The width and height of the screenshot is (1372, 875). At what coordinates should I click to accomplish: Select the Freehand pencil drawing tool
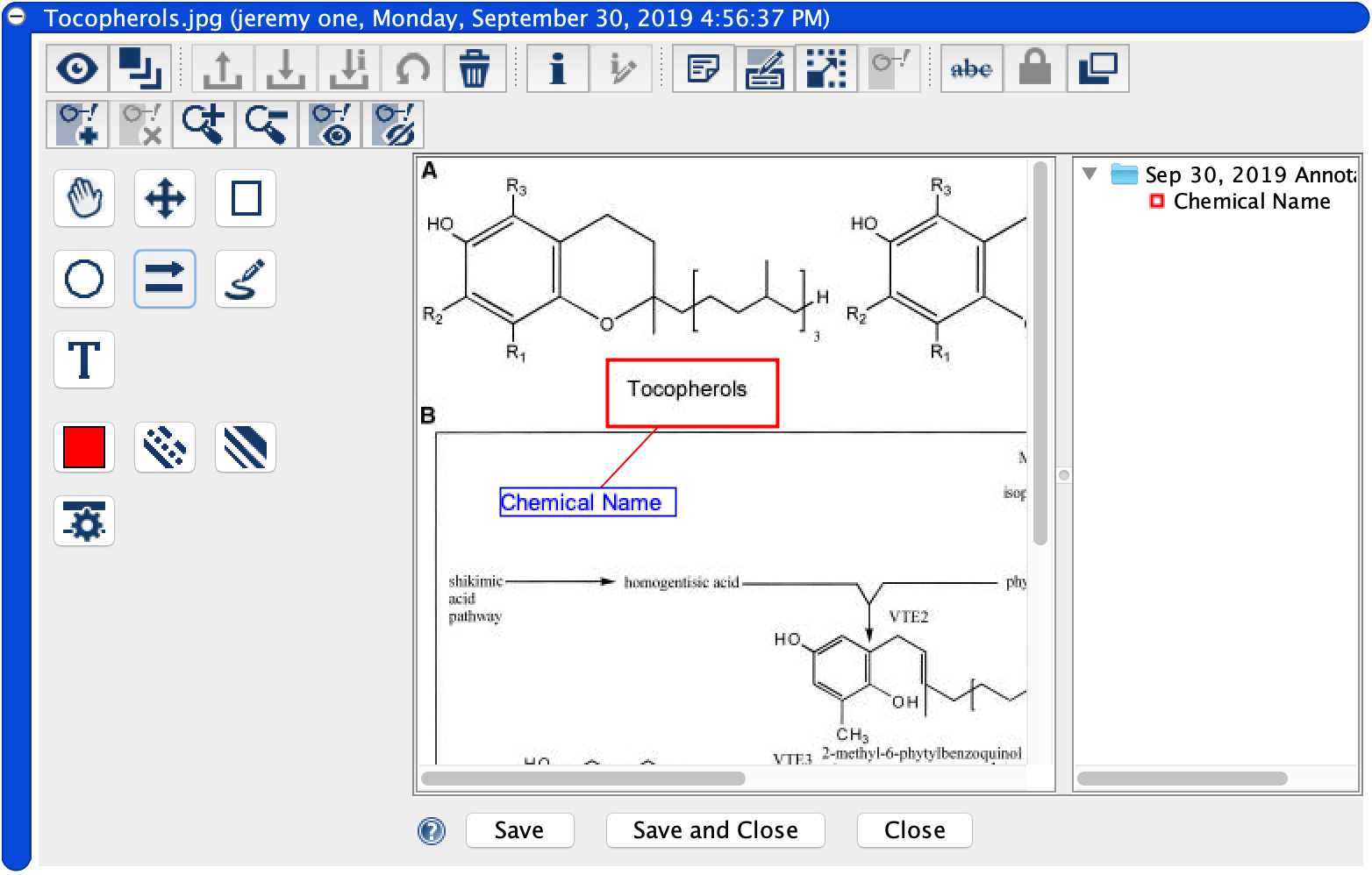coord(245,279)
